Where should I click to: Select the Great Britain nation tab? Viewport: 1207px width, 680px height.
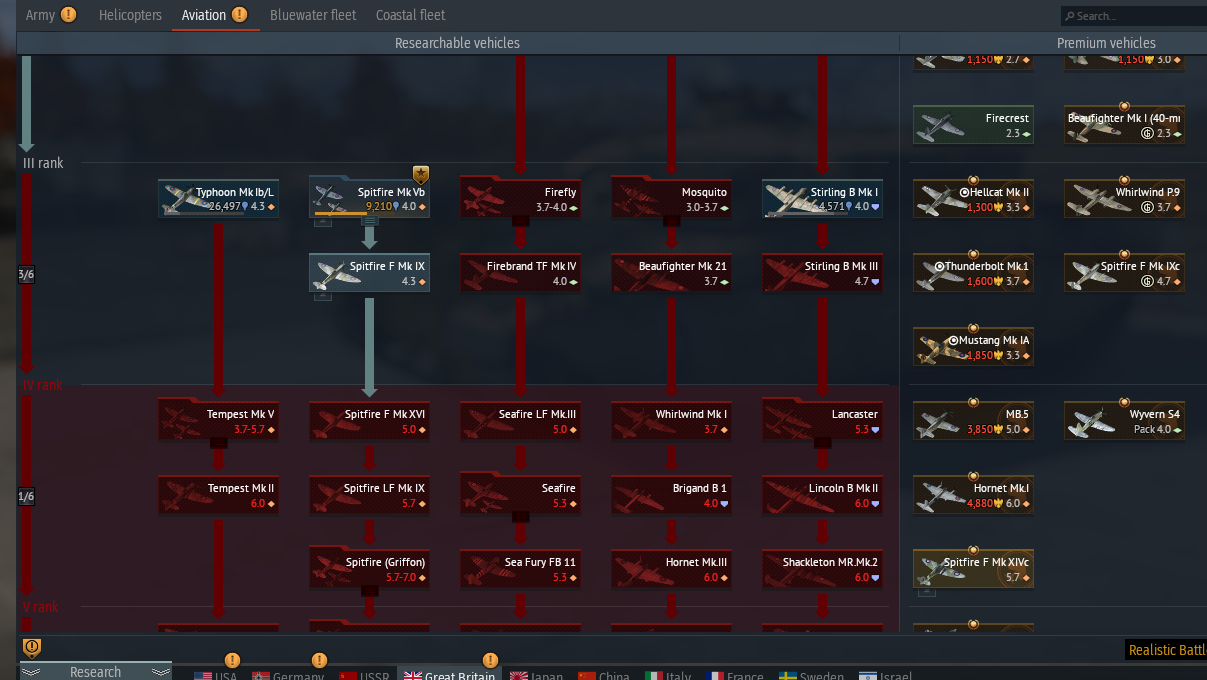(449, 676)
